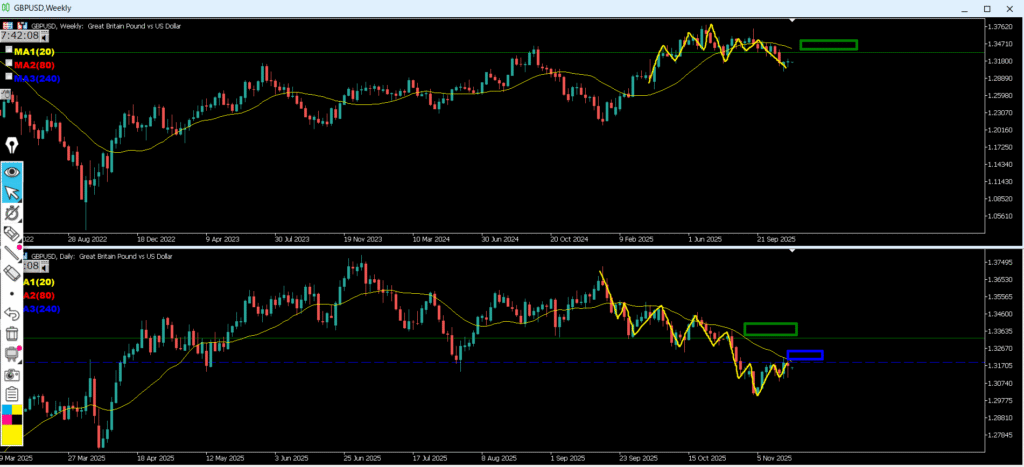Select the arrow pointer cursor tool
This screenshot has width=1024, height=467.
[x=12, y=192]
